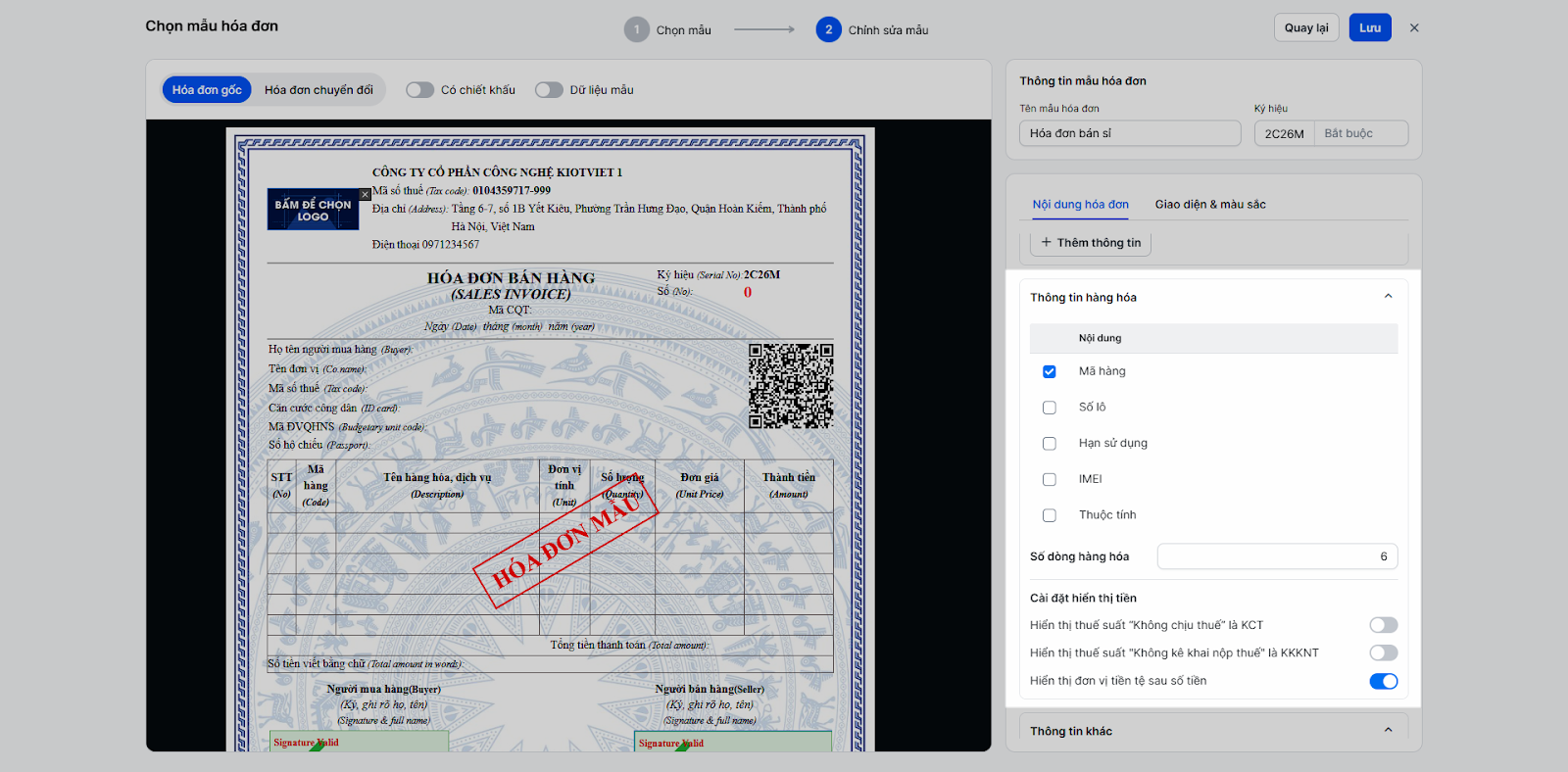Save the template with Lưu button
Viewport: 1568px width, 772px height.
point(1370,27)
